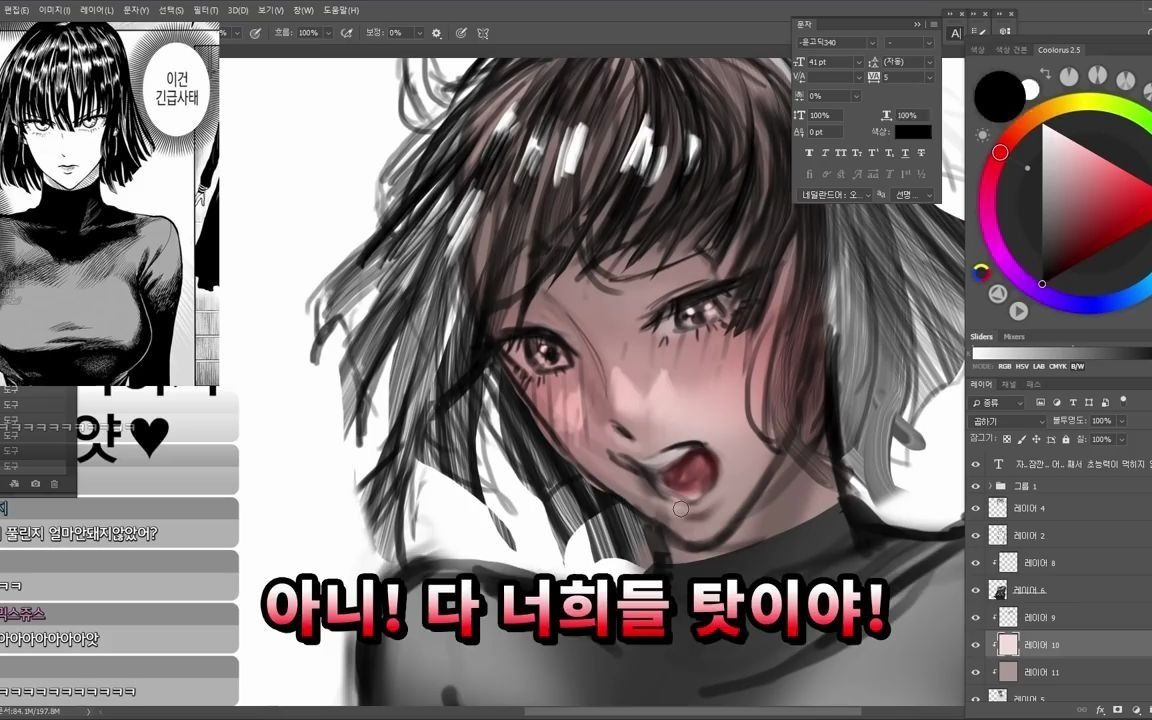
Task: Hide the 레이어 9 layer
Action: click(976, 618)
